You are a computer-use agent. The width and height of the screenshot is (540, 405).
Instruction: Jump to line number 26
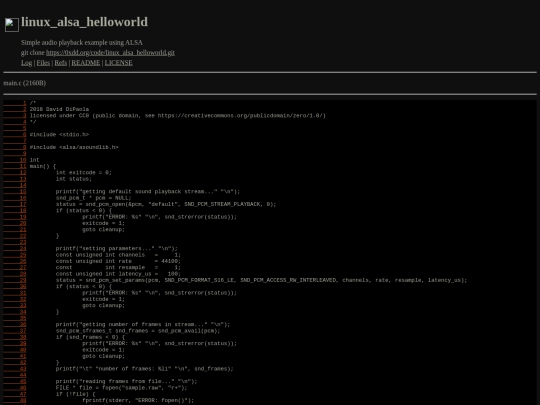pyautogui.click(x=15, y=261)
